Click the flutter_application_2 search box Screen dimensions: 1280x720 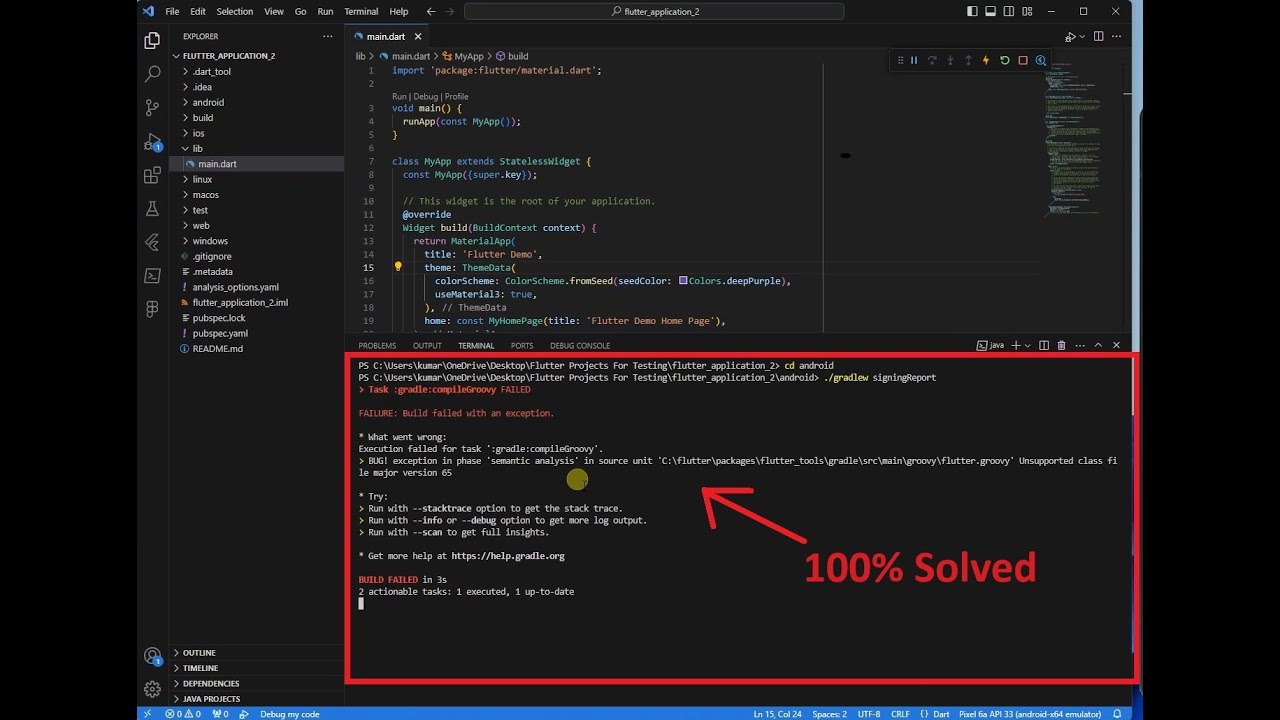click(654, 11)
